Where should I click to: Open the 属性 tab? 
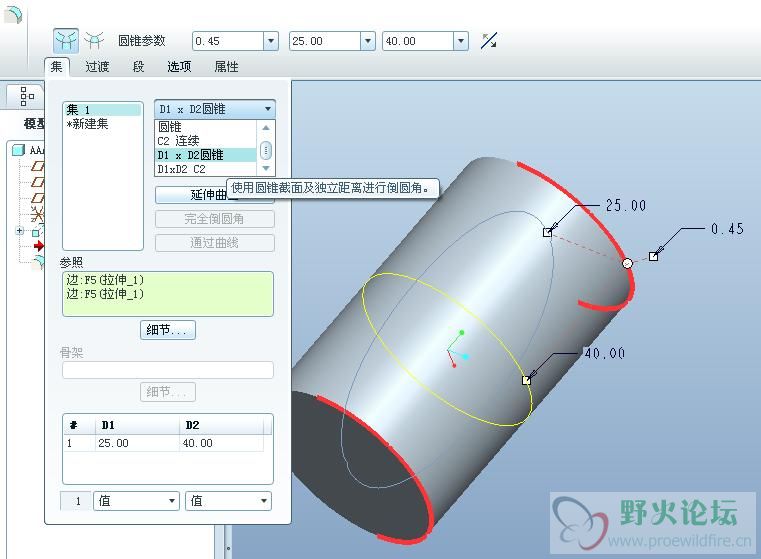coord(226,66)
